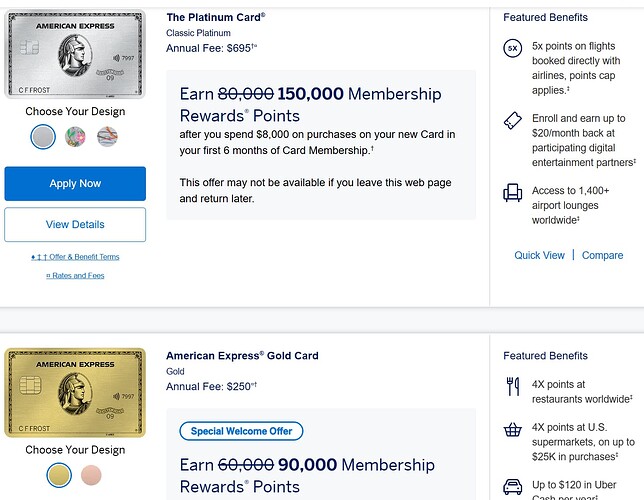644x500 pixels.
Task: Select the gold color card design
Action: tap(59, 474)
